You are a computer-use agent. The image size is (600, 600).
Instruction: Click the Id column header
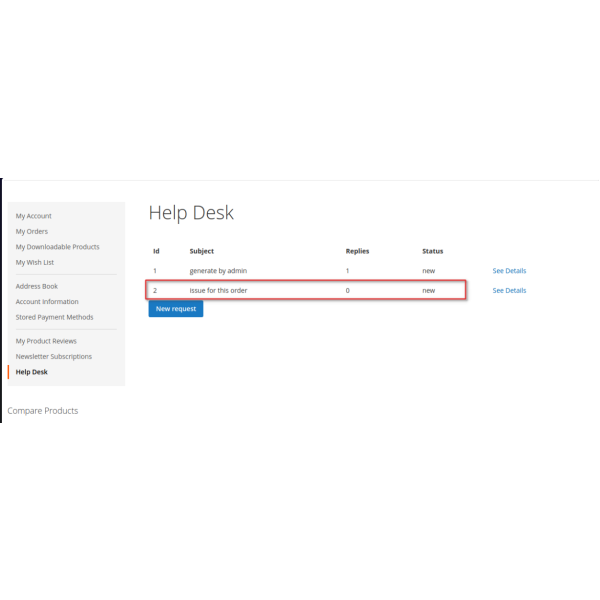[156, 251]
